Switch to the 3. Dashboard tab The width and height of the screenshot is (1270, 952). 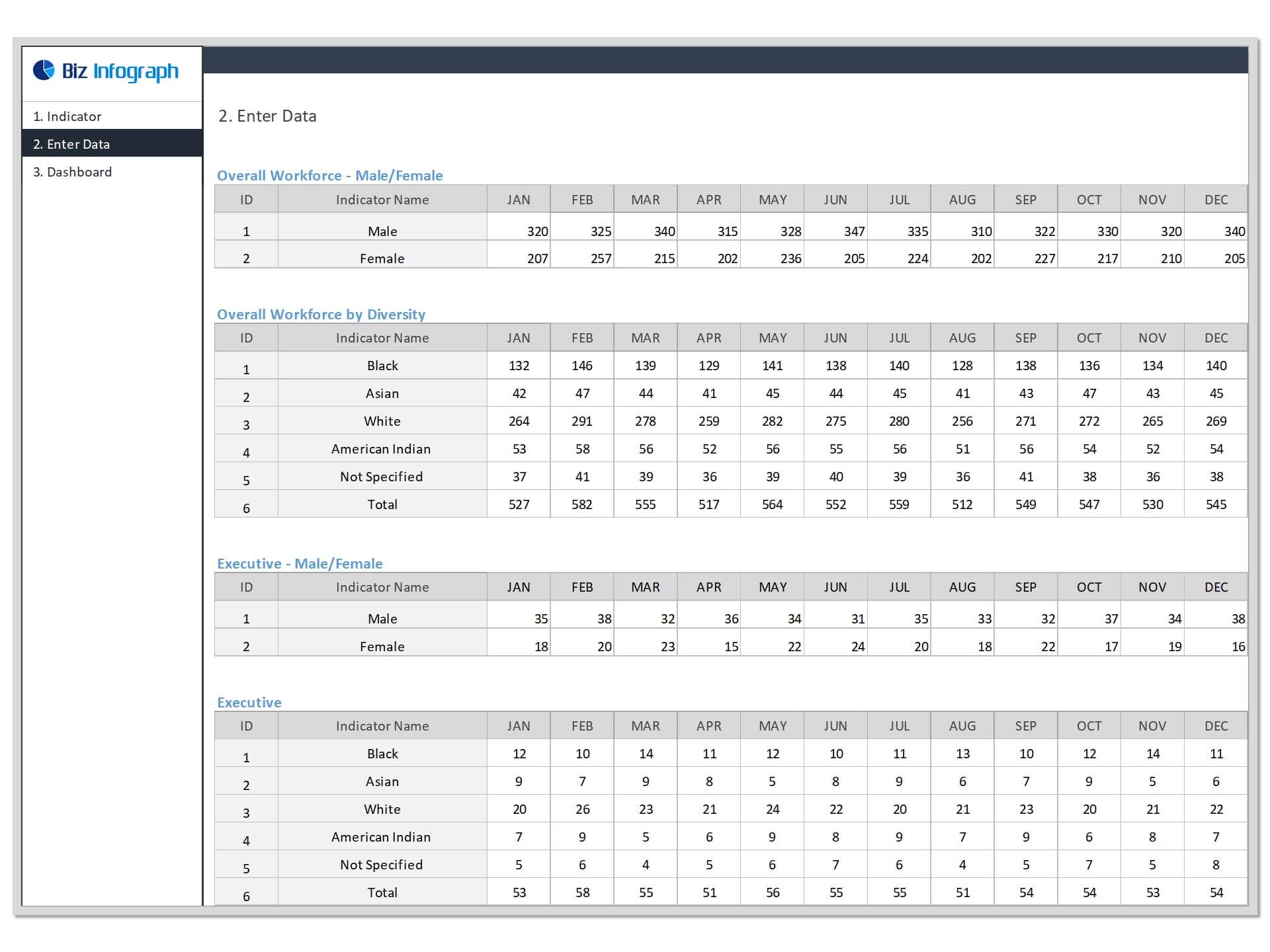click(73, 172)
